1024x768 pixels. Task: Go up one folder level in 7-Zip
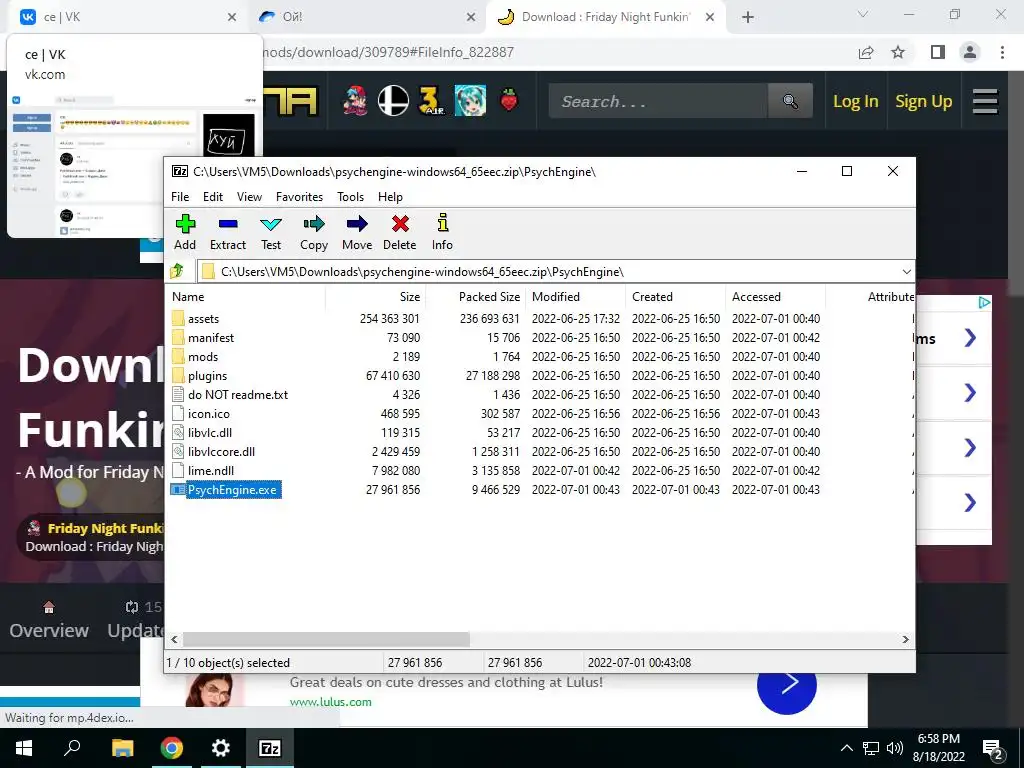(177, 271)
